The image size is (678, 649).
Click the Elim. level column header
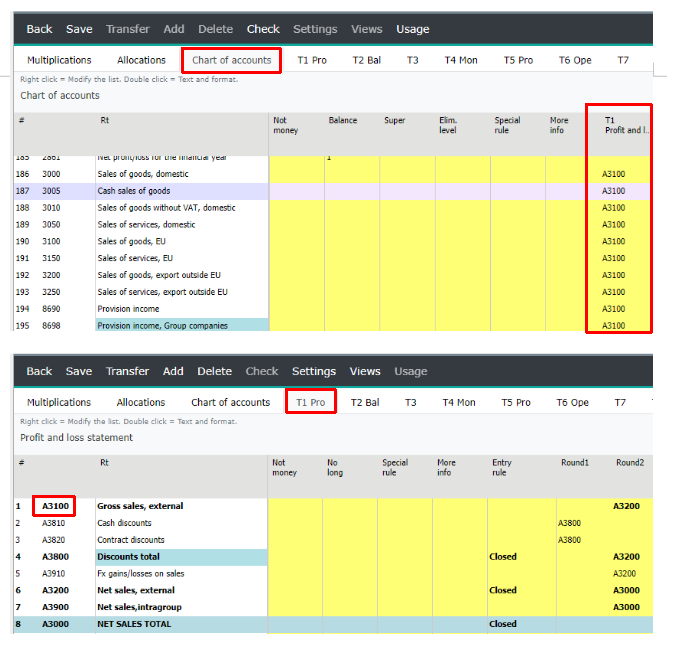tap(448, 125)
